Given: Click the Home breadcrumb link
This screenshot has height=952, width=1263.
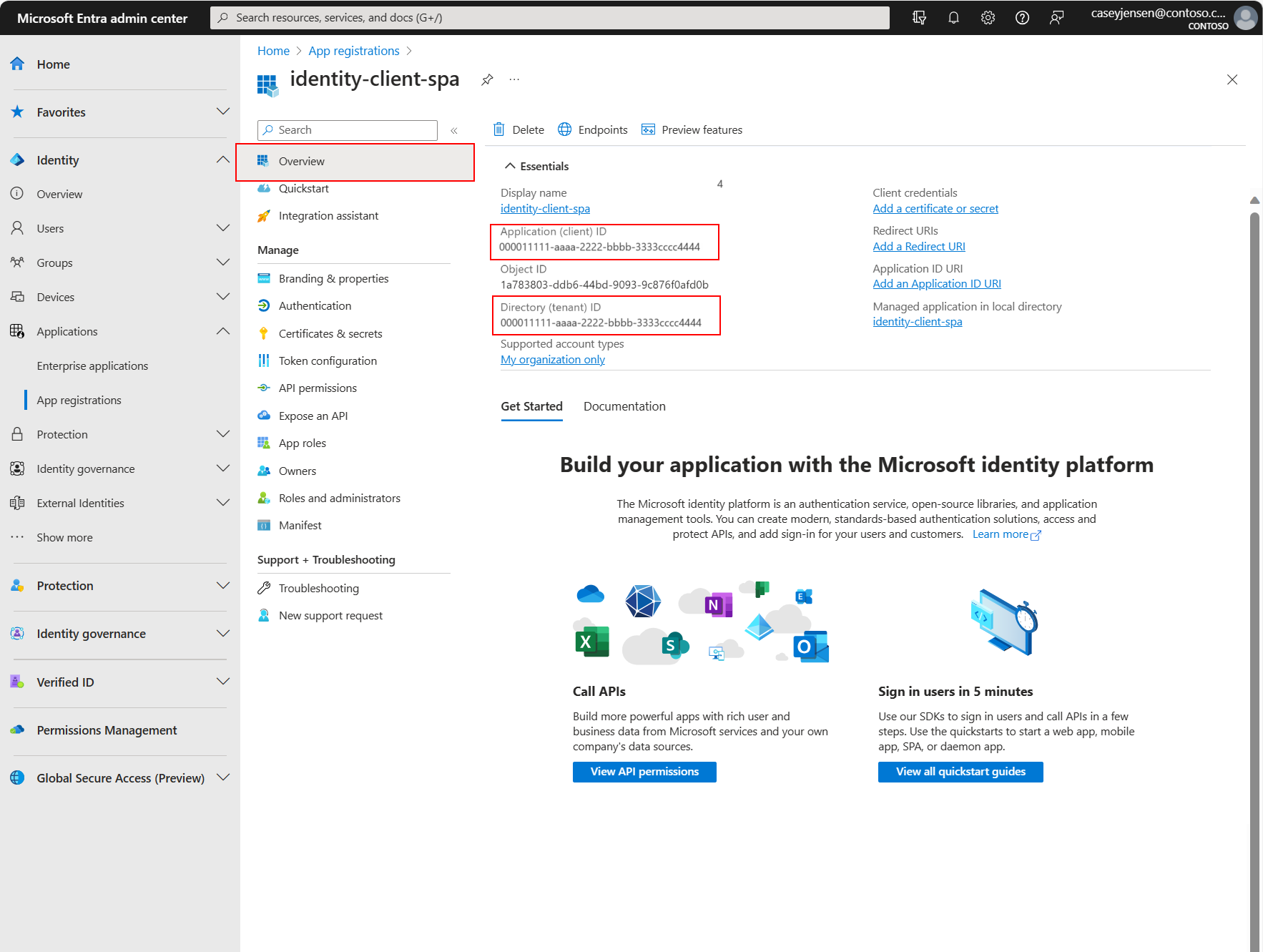Looking at the screenshot, I should pos(273,51).
